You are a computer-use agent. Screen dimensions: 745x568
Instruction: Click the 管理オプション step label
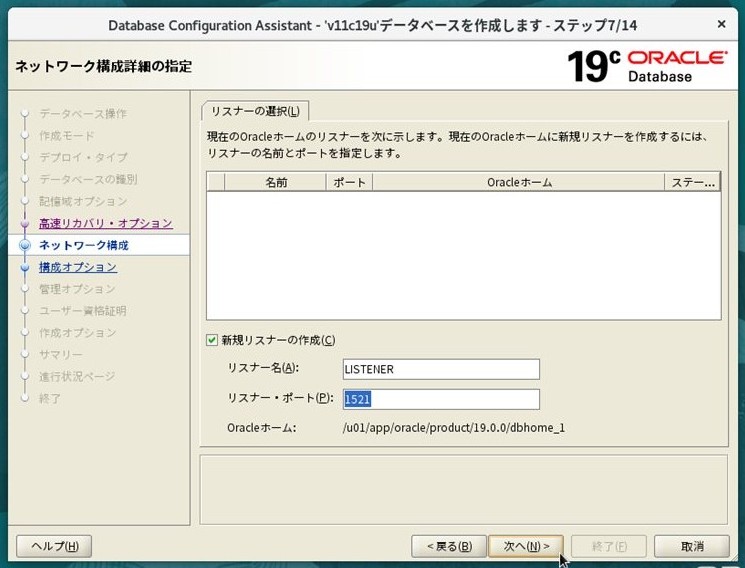77,289
